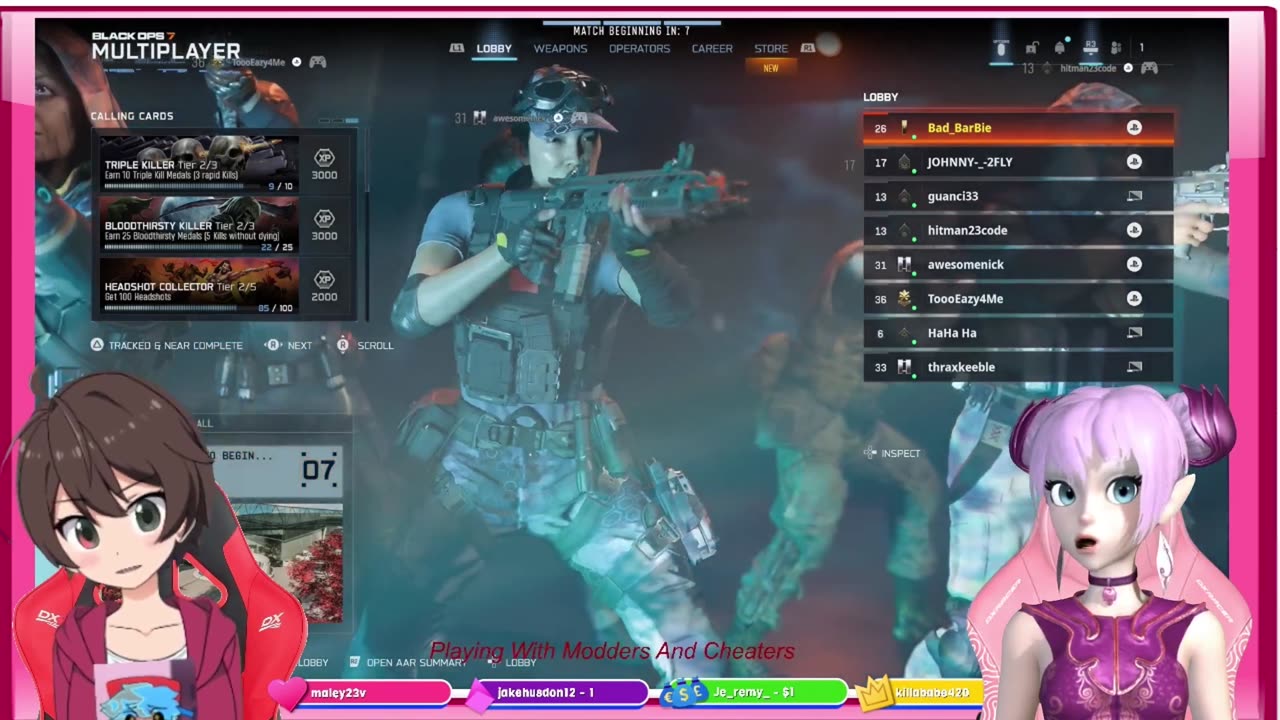This screenshot has height=720, width=1280.
Task: Click the maley23v heart overlay badge
Action: [x=362, y=692]
